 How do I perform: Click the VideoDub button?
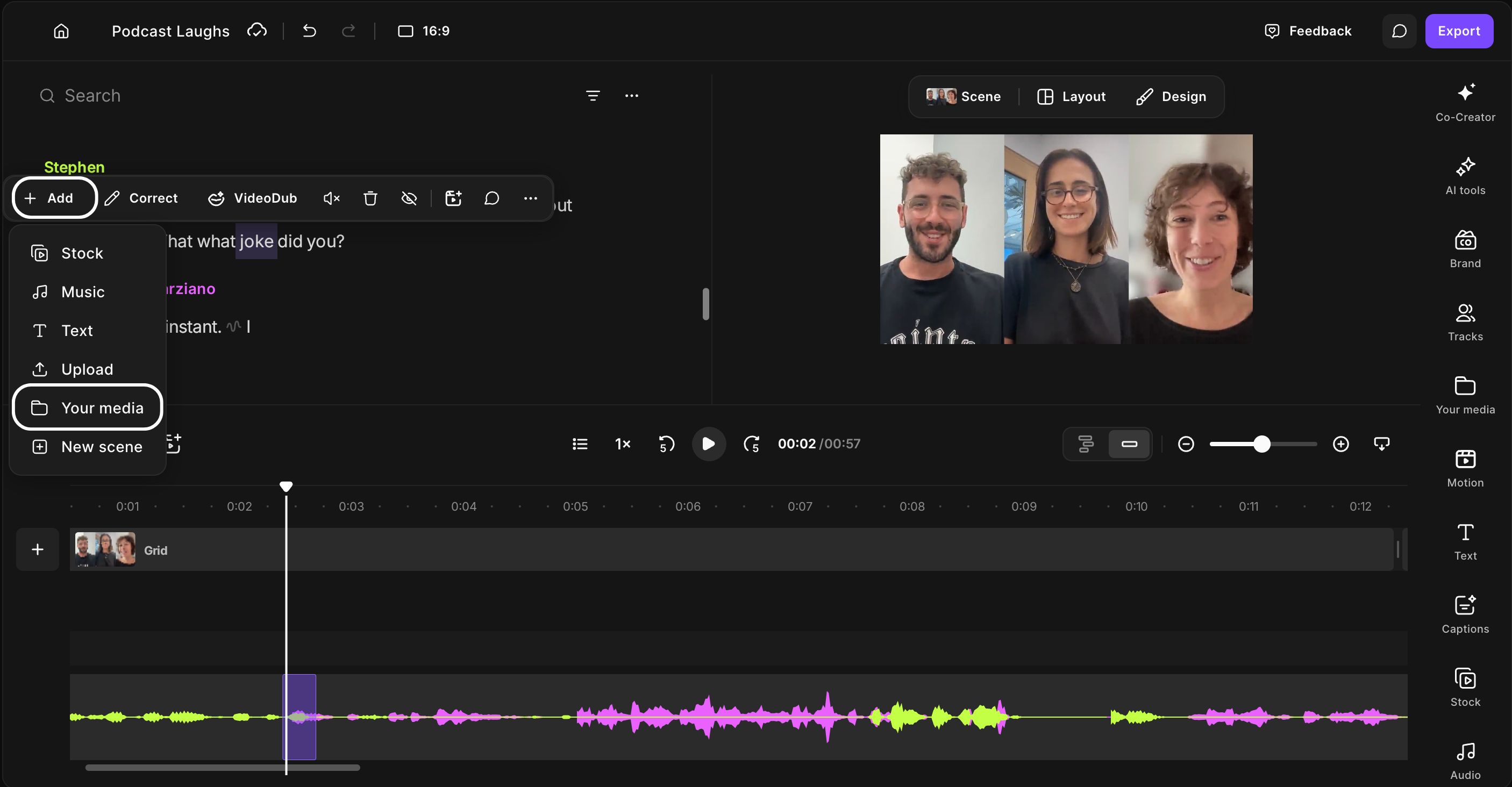[x=252, y=198]
